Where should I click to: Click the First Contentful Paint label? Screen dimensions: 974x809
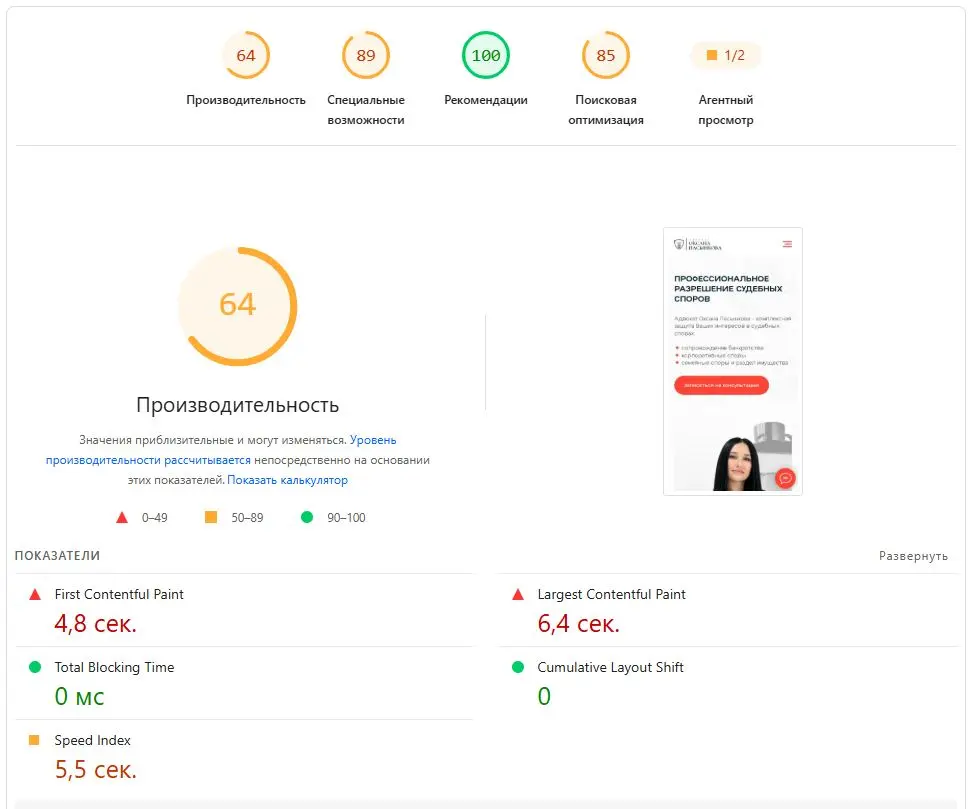tap(119, 595)
